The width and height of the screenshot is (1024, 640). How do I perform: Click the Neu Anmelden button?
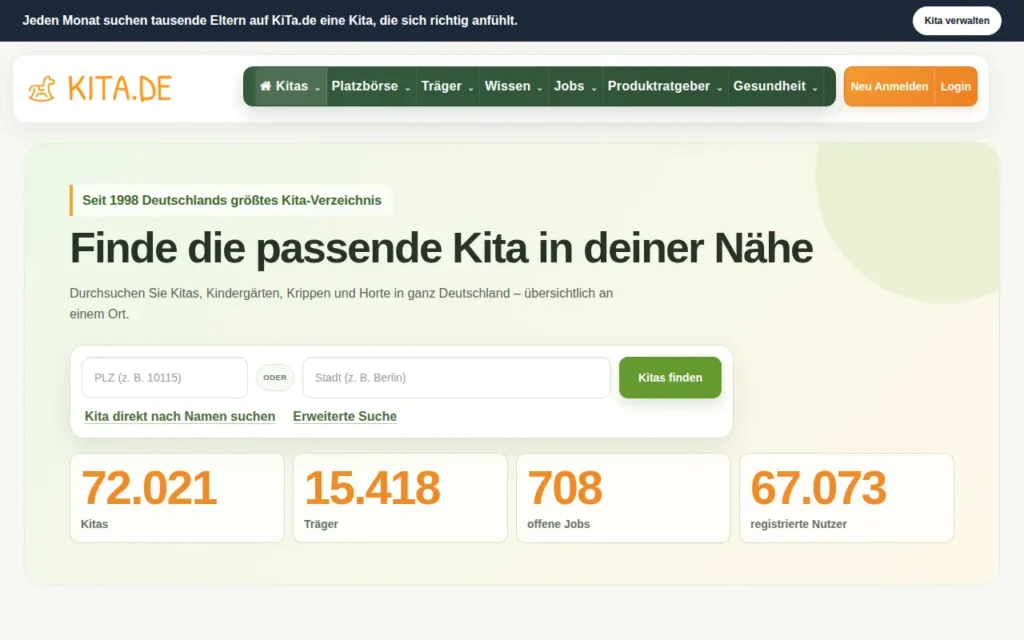[x=889, y=86]
